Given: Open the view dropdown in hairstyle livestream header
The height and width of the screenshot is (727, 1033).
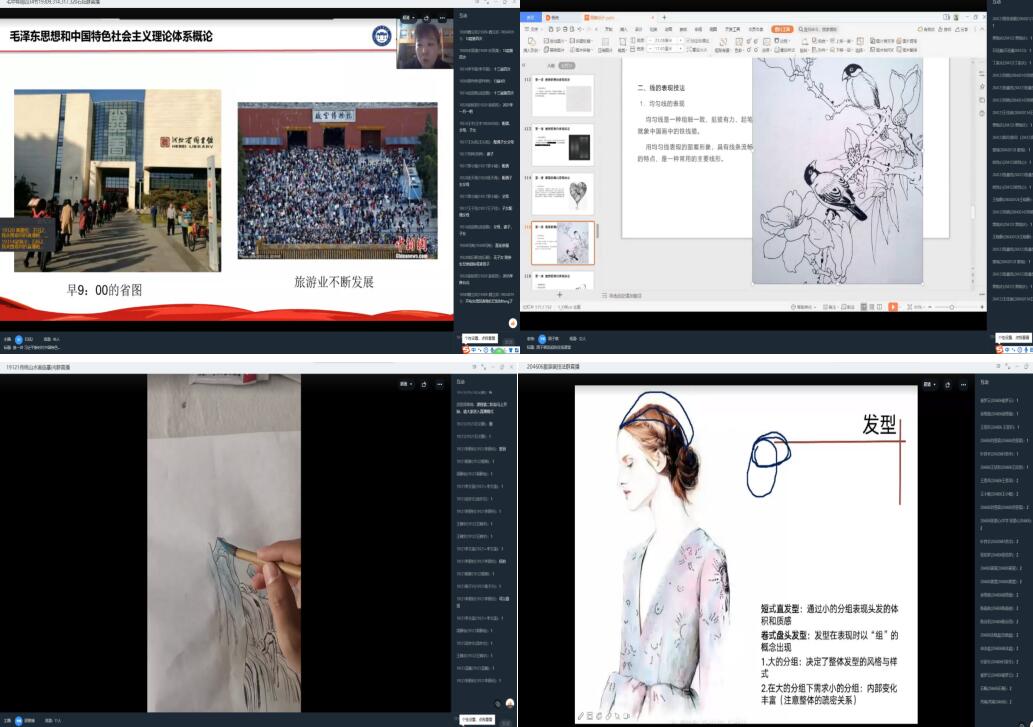Looking at the screenshot, I should coord(929,384).
